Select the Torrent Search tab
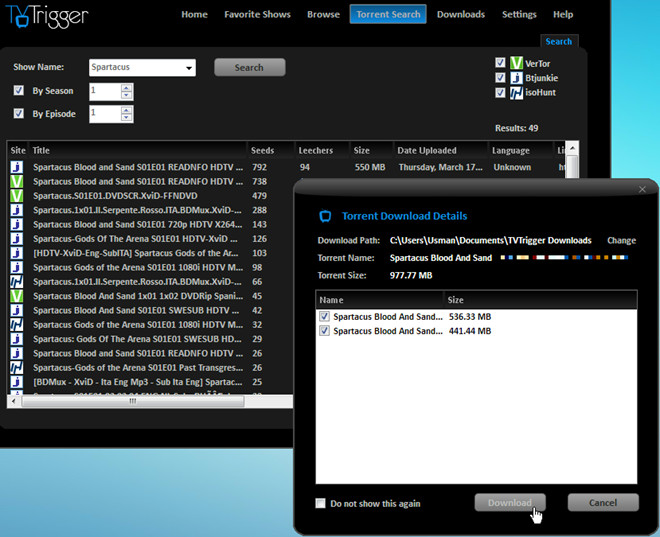The height and width of the screenshot is (537, 660). click(388, 14)
